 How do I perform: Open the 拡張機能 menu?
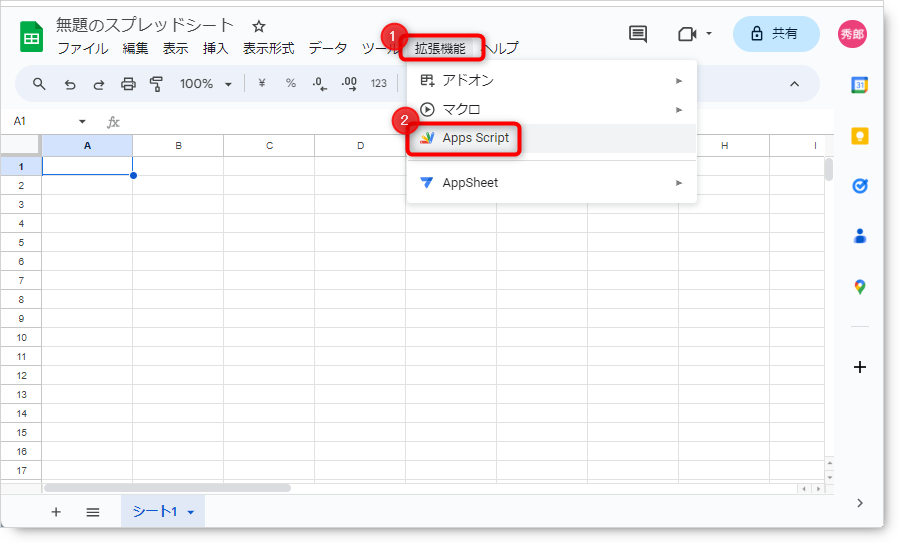(x=440, y=48)
